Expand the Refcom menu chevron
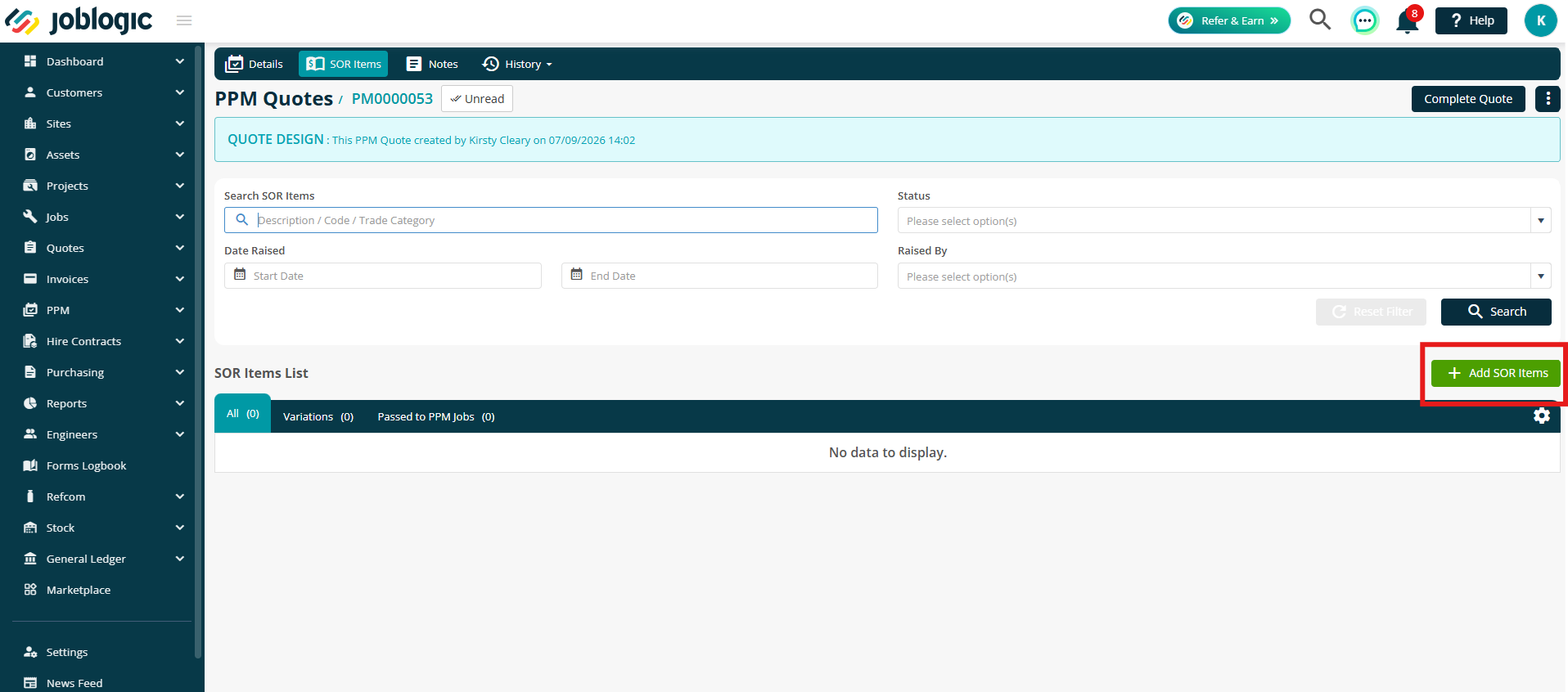 point(180,497)
